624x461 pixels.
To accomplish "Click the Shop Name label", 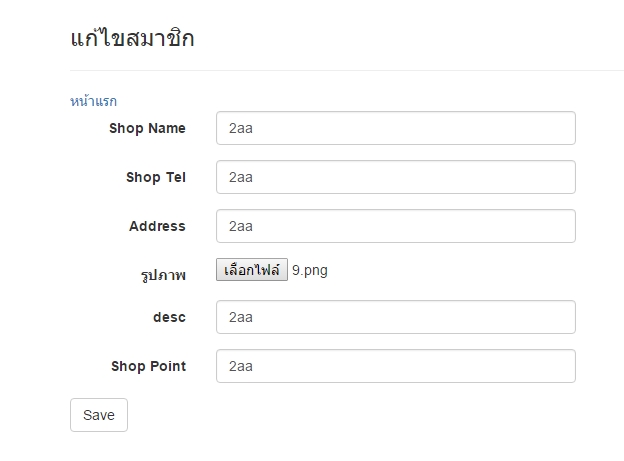I will pyautogui.click(x=147, y=128).
